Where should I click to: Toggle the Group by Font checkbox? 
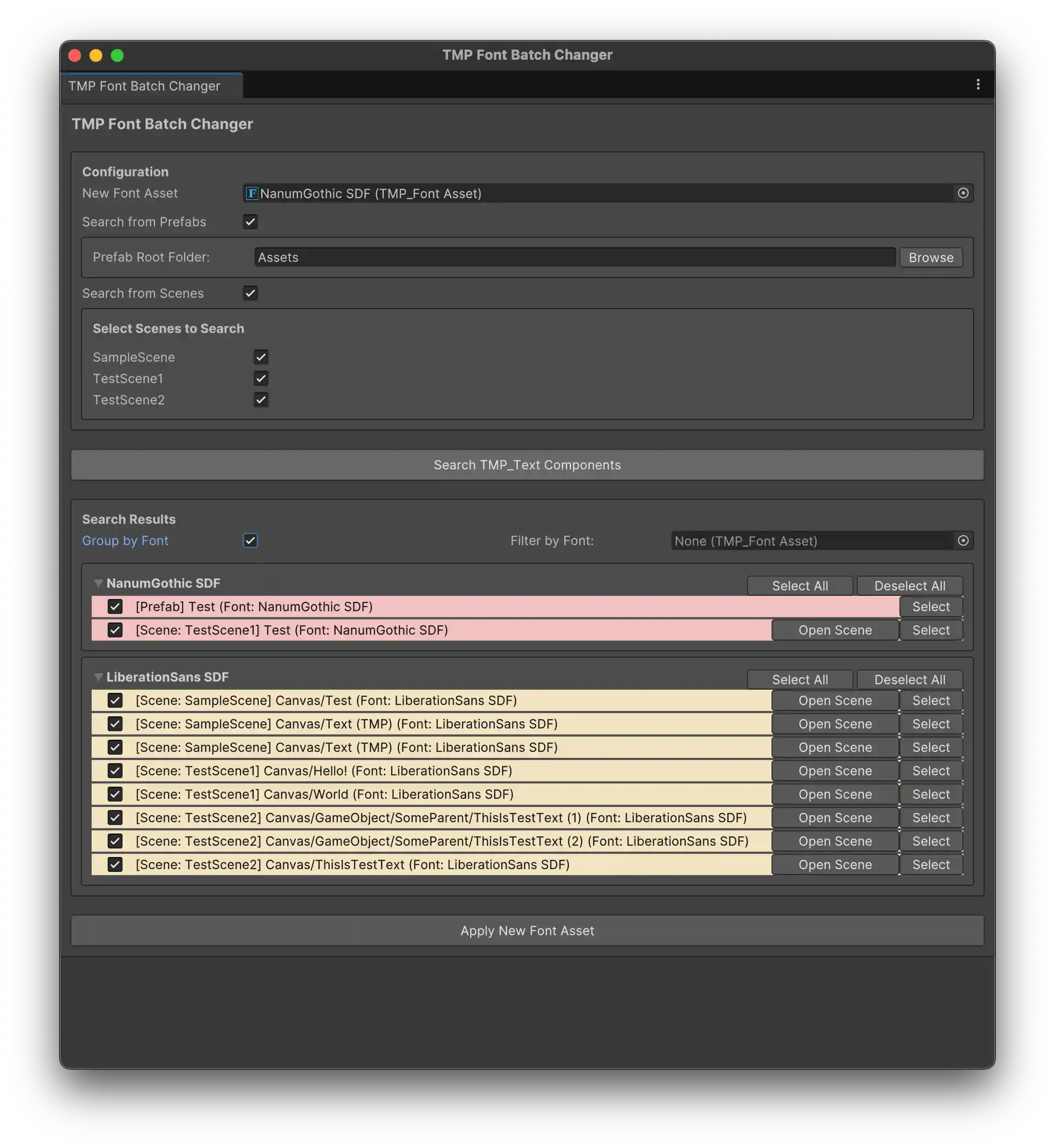click(x=249, y=540)
